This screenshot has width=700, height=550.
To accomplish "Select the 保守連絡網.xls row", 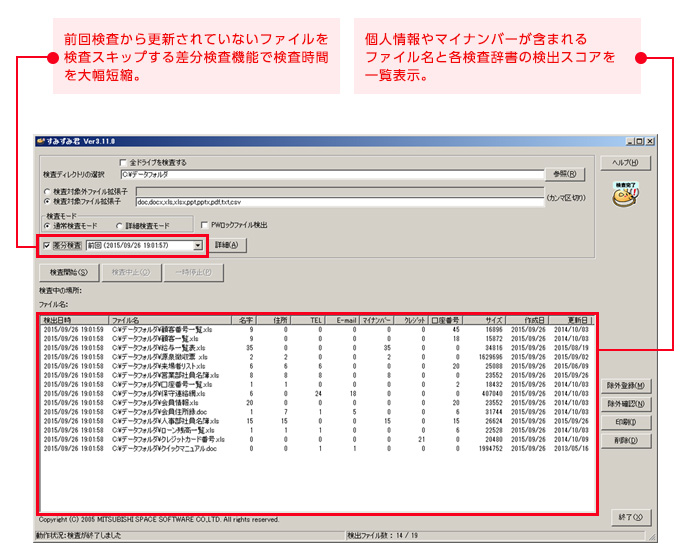I will click(316, 394).
